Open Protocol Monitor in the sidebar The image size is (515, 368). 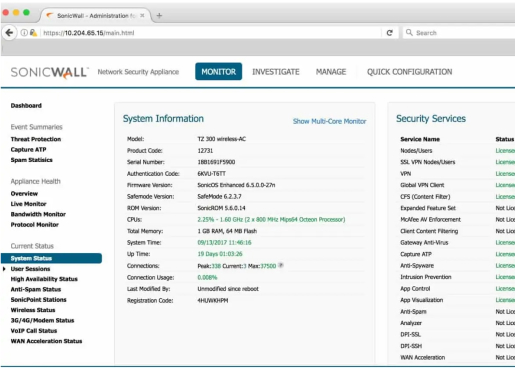click(x=34, y=225)
